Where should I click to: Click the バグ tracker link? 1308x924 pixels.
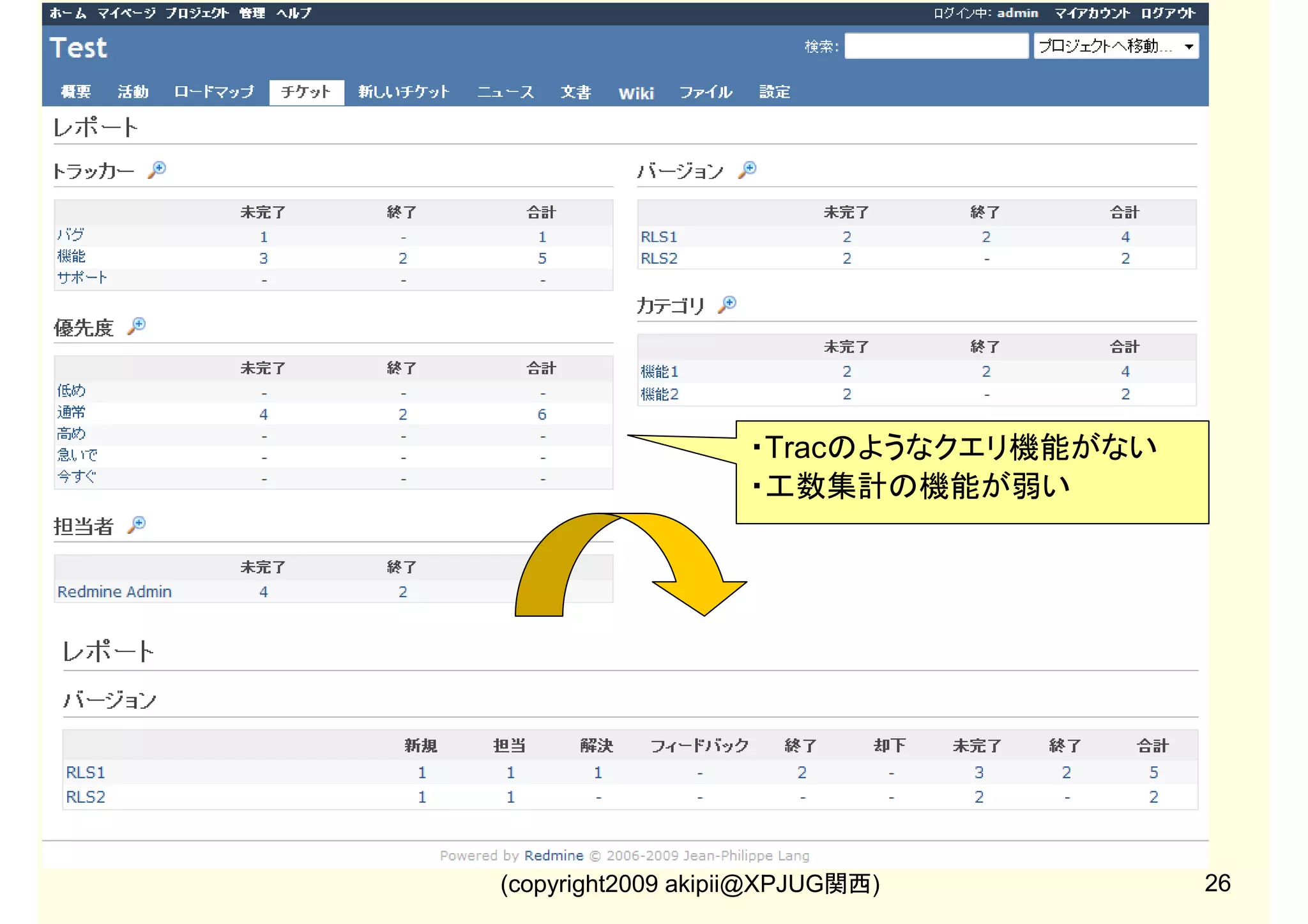[x=70, y=235]
